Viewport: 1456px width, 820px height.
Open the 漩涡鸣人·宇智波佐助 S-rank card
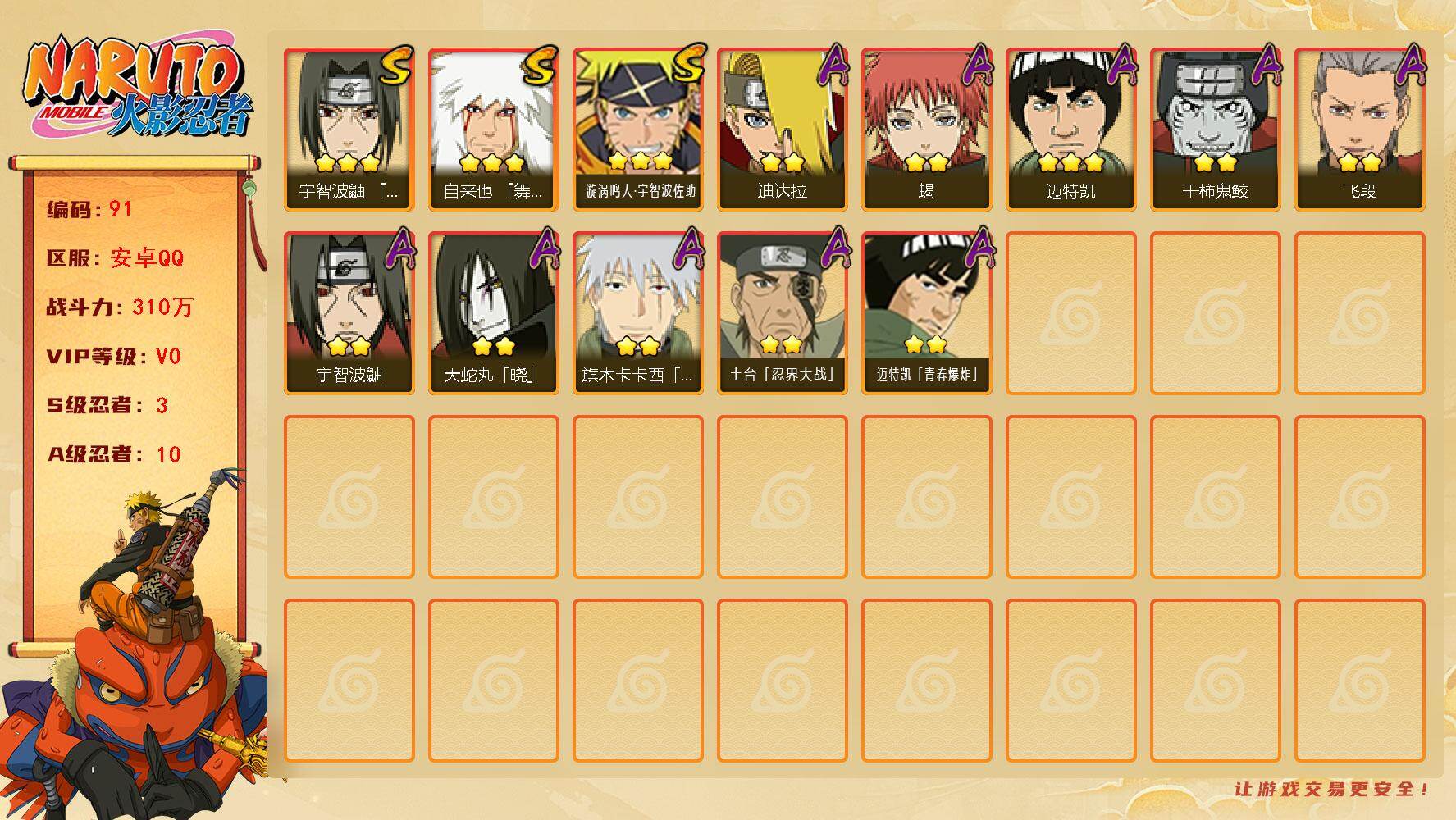click(x=637, y=130)
